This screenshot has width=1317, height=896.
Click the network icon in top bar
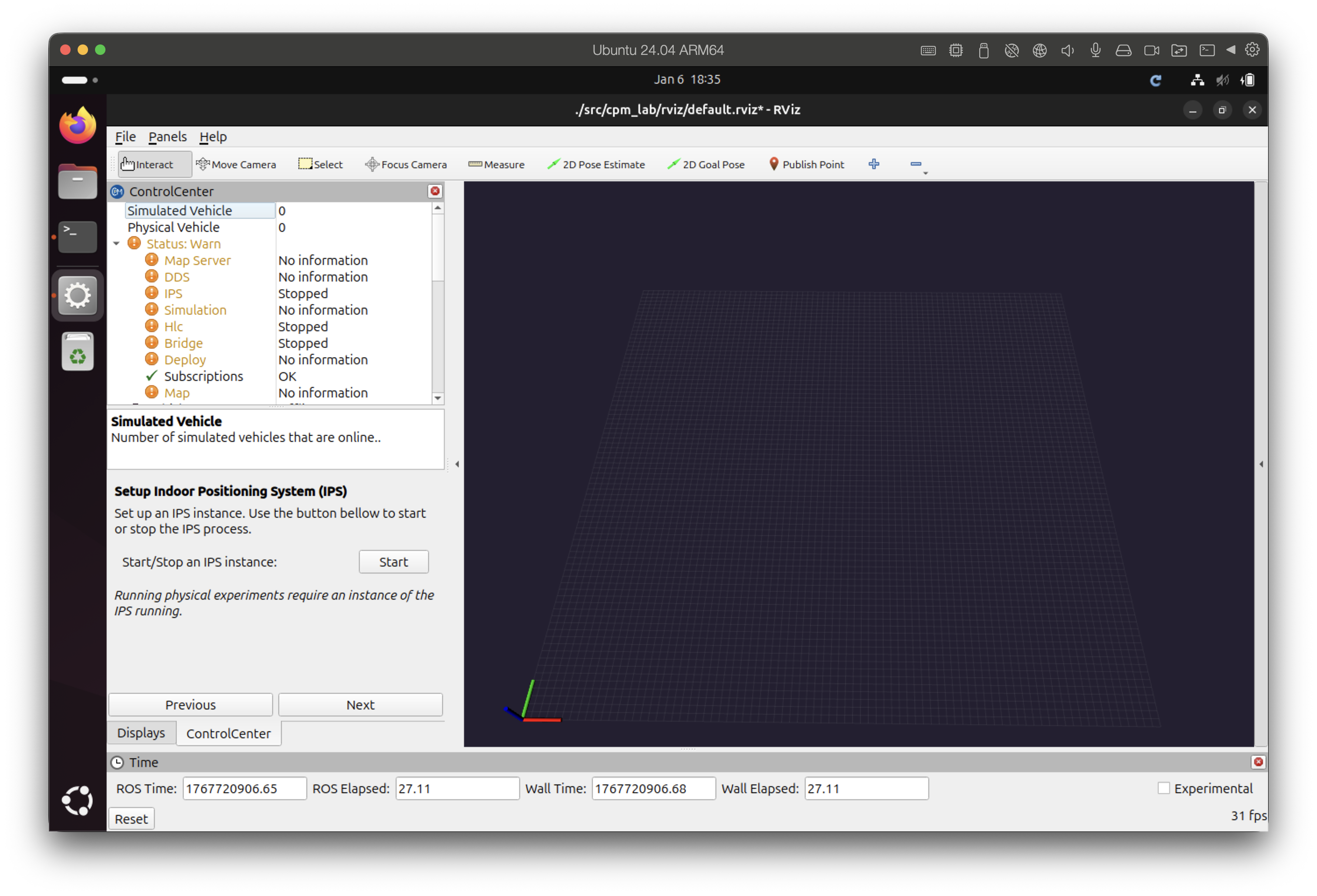point(1197,80)
